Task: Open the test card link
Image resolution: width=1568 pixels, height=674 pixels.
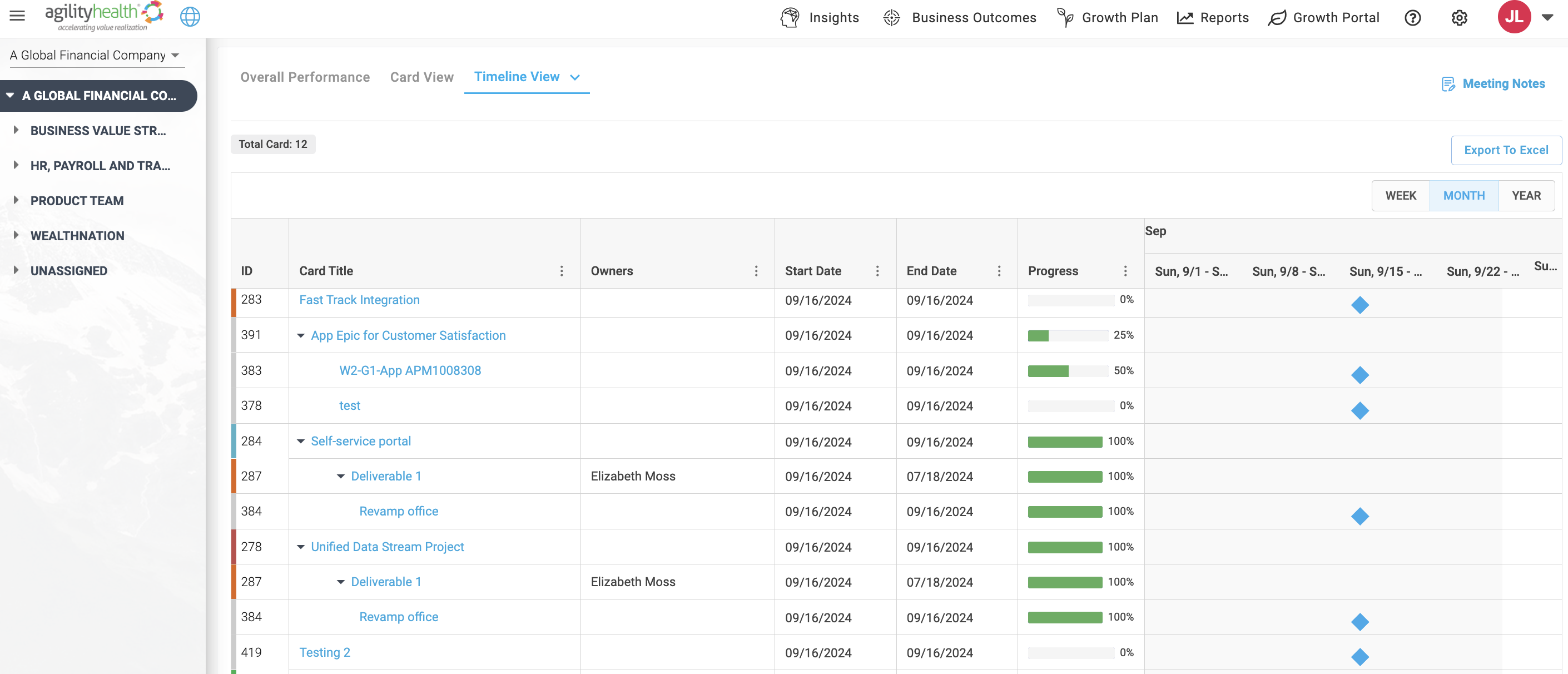Action: pos(349,406)
